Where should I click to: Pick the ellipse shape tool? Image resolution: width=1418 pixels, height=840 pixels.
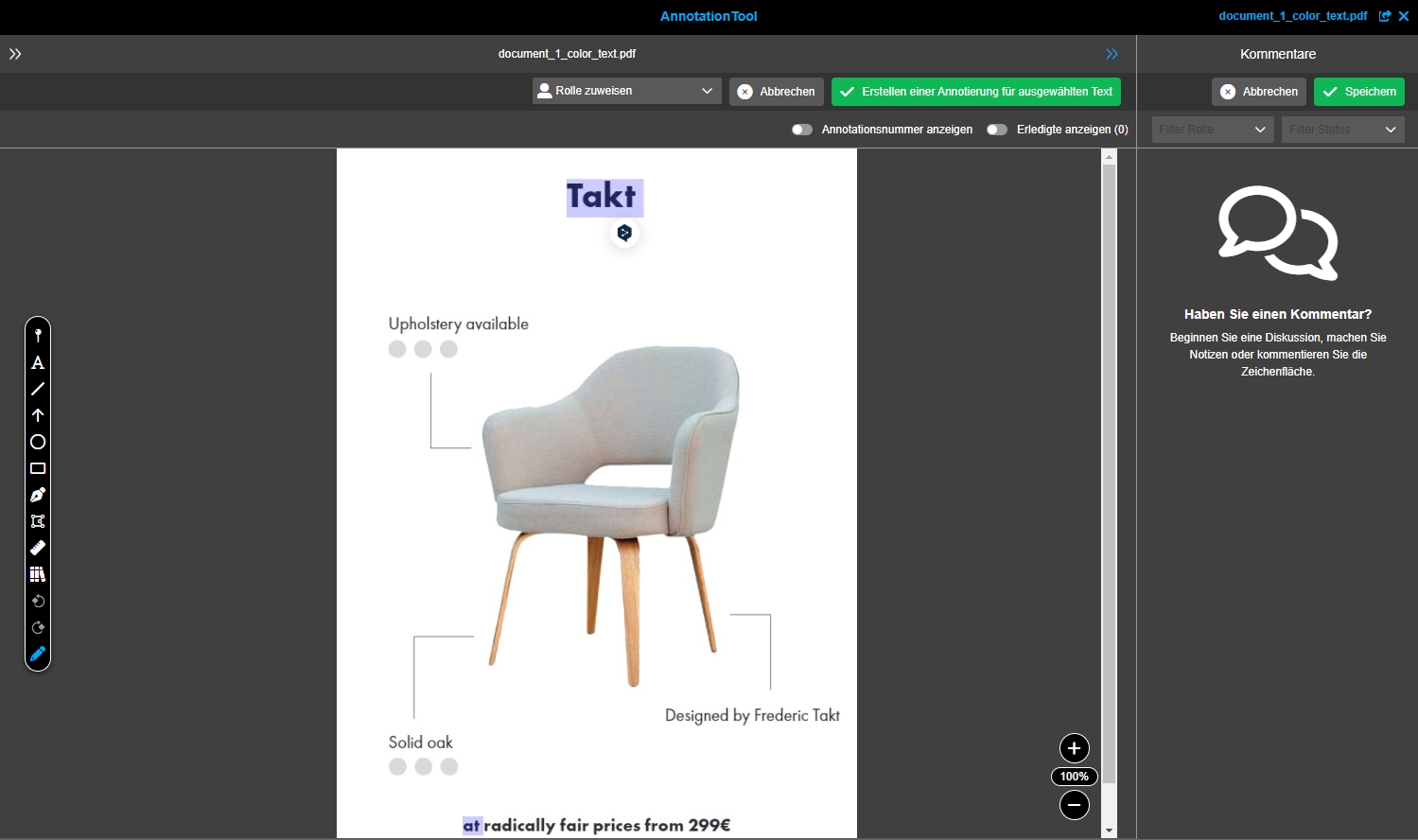click(38, 442)
